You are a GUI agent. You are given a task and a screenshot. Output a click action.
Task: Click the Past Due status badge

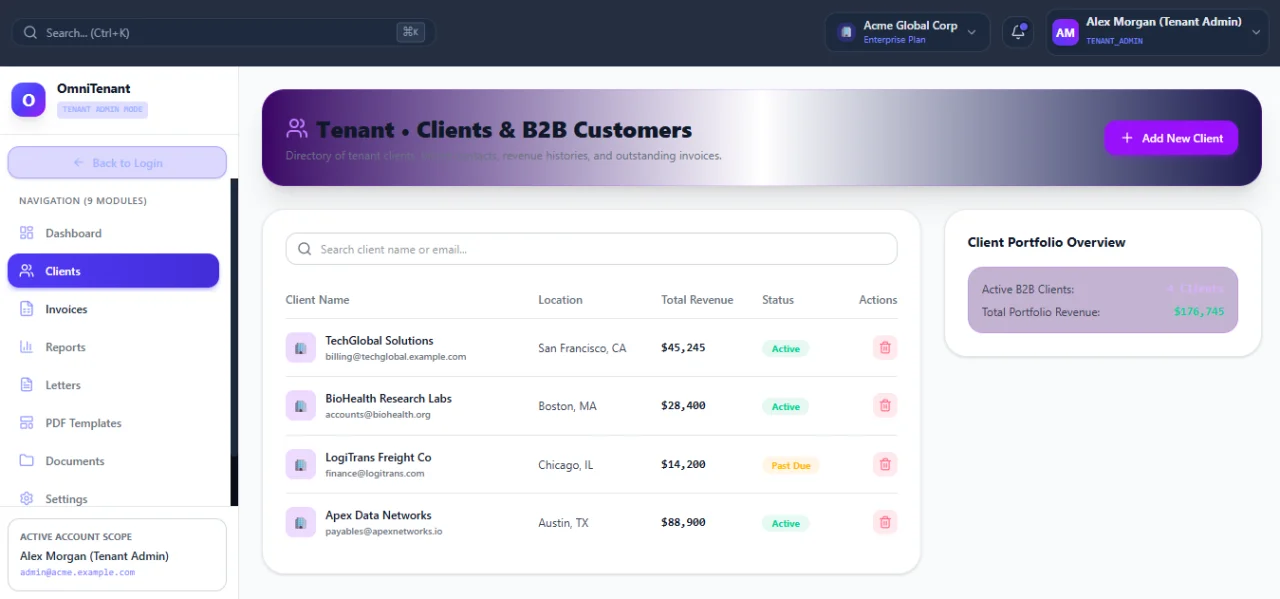click(791, 465)
